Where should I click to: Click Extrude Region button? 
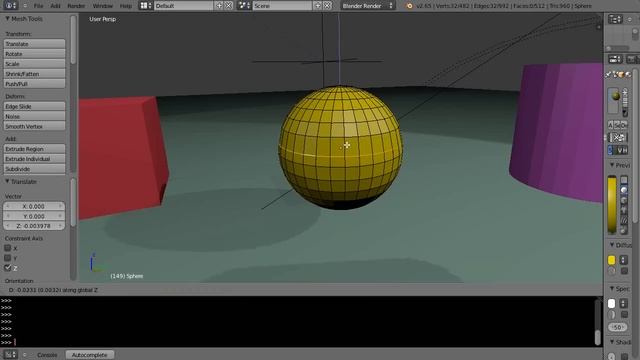pyautogui.click(x=34, y=149)
